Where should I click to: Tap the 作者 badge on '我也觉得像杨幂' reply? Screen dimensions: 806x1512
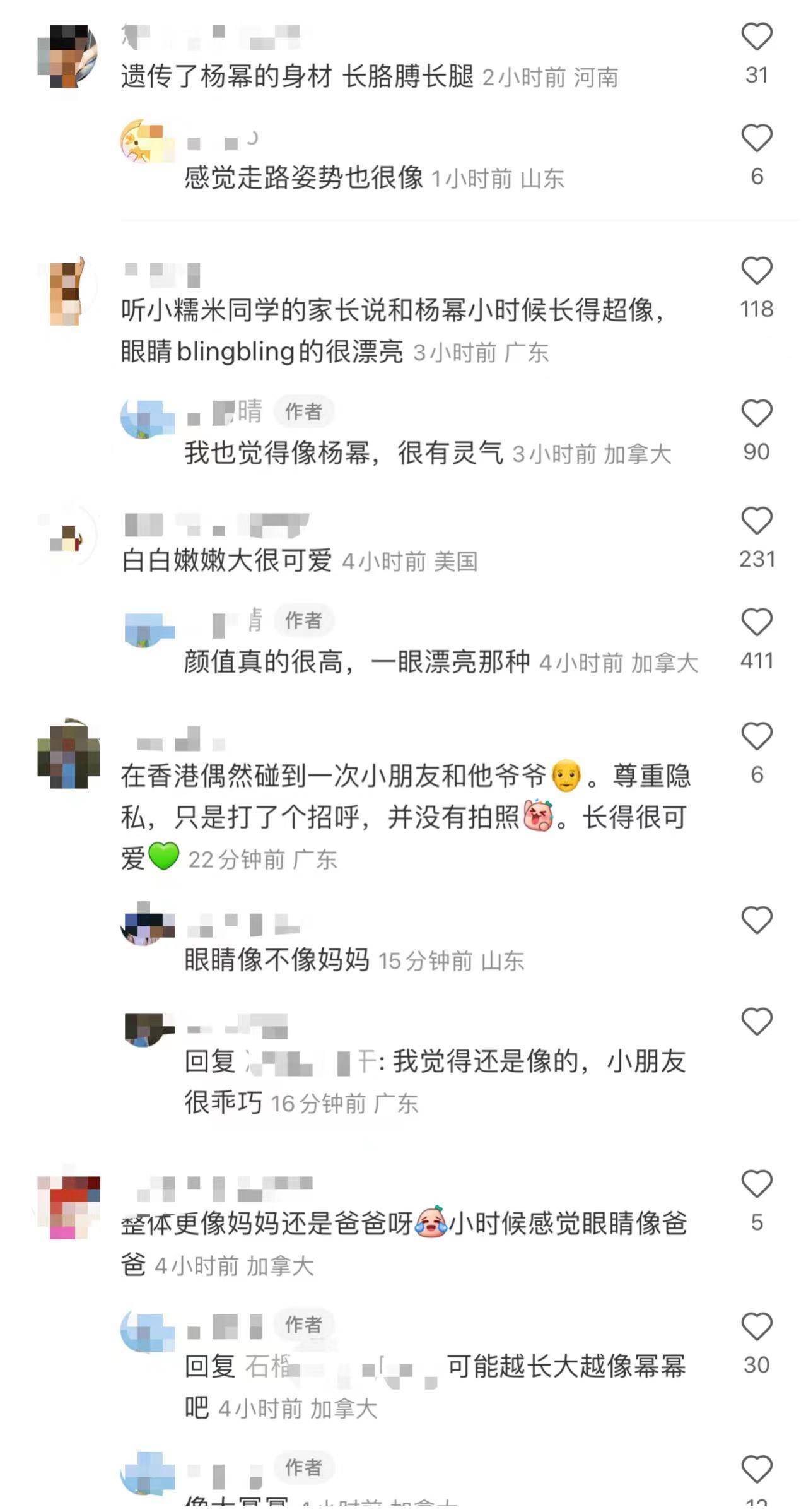pyautogui.click(x=303, y=411)
